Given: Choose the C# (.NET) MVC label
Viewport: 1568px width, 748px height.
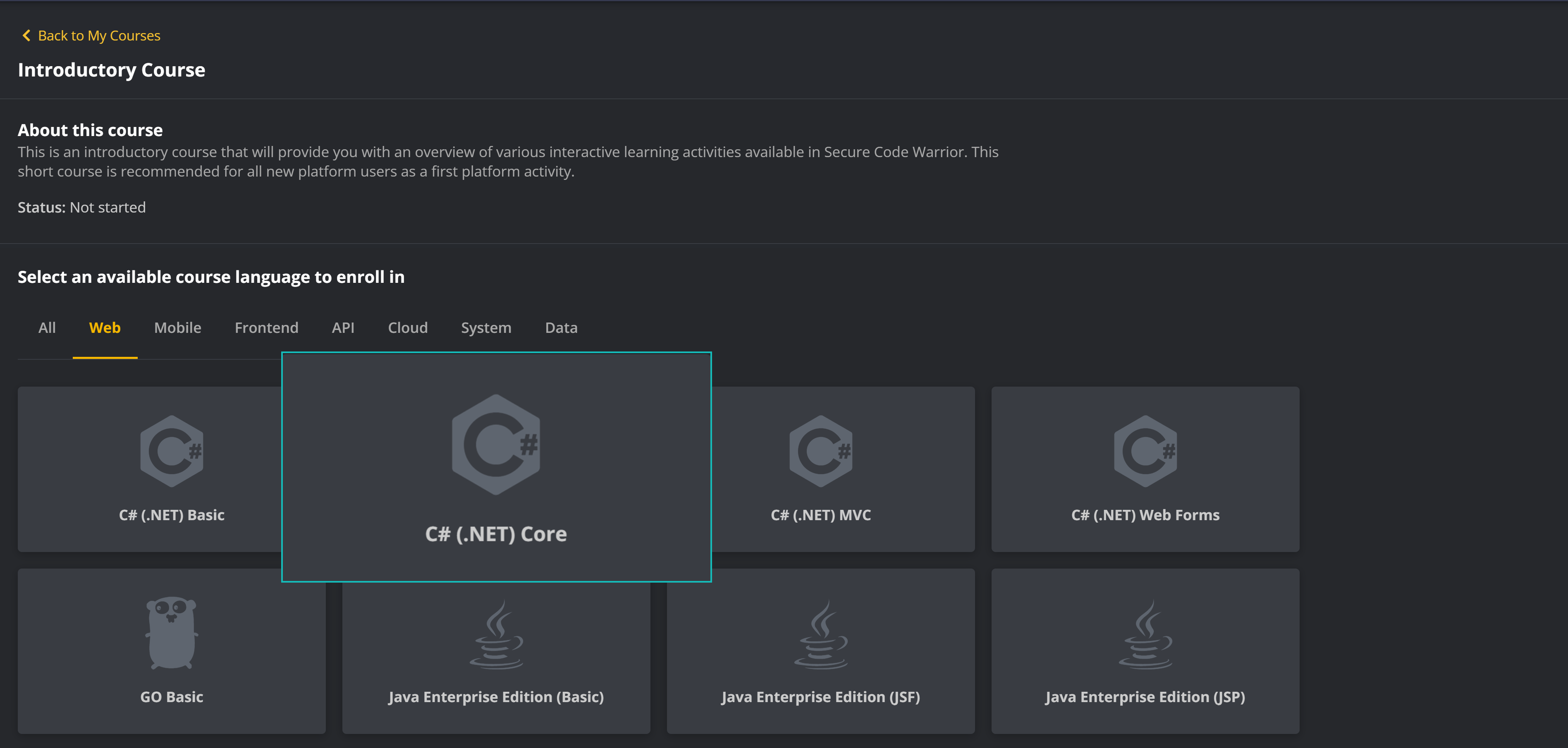Looking at the screenshot, I should pyautogui.click(x=820, y=516).
